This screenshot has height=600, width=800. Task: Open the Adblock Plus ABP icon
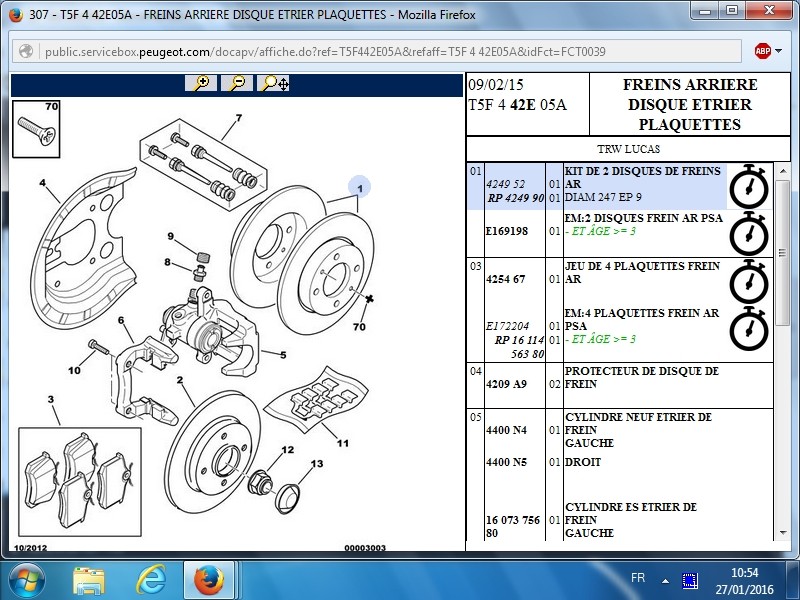tap(762, 51)
